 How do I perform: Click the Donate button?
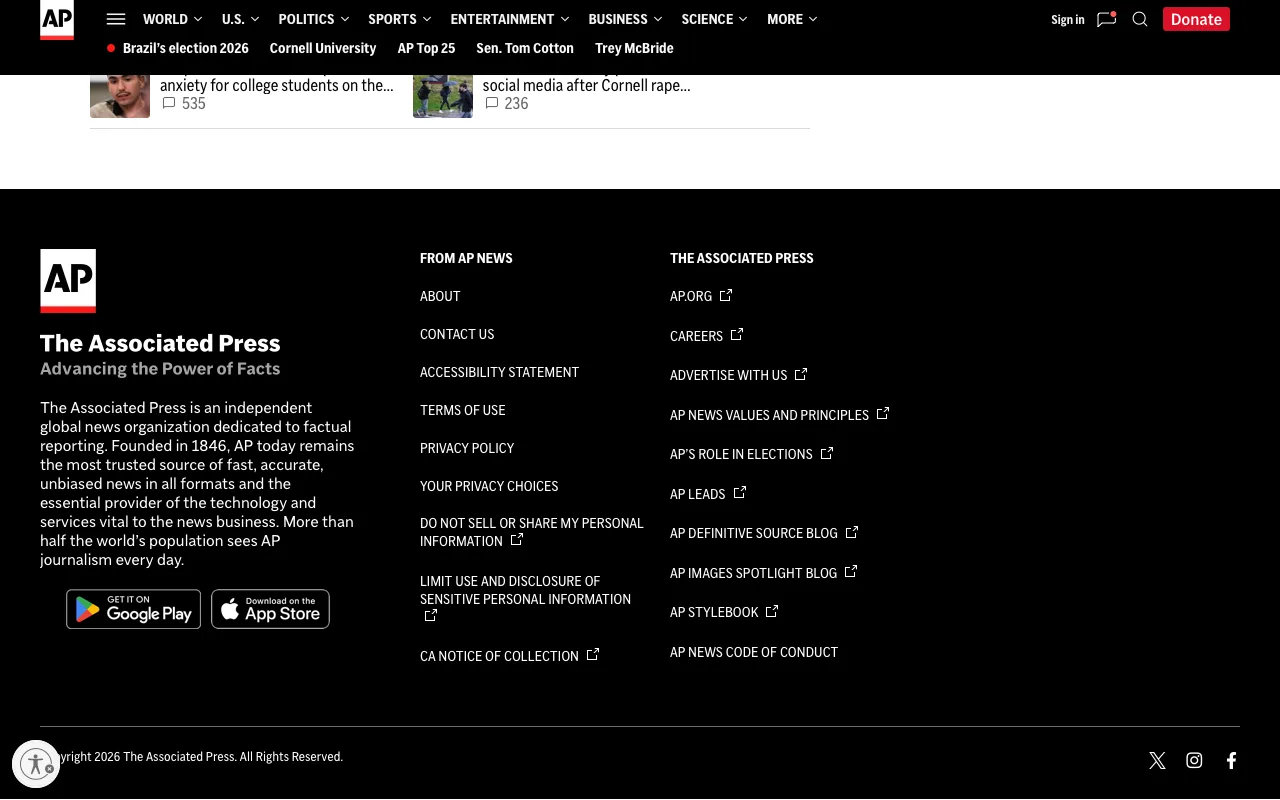(1196, 19)
